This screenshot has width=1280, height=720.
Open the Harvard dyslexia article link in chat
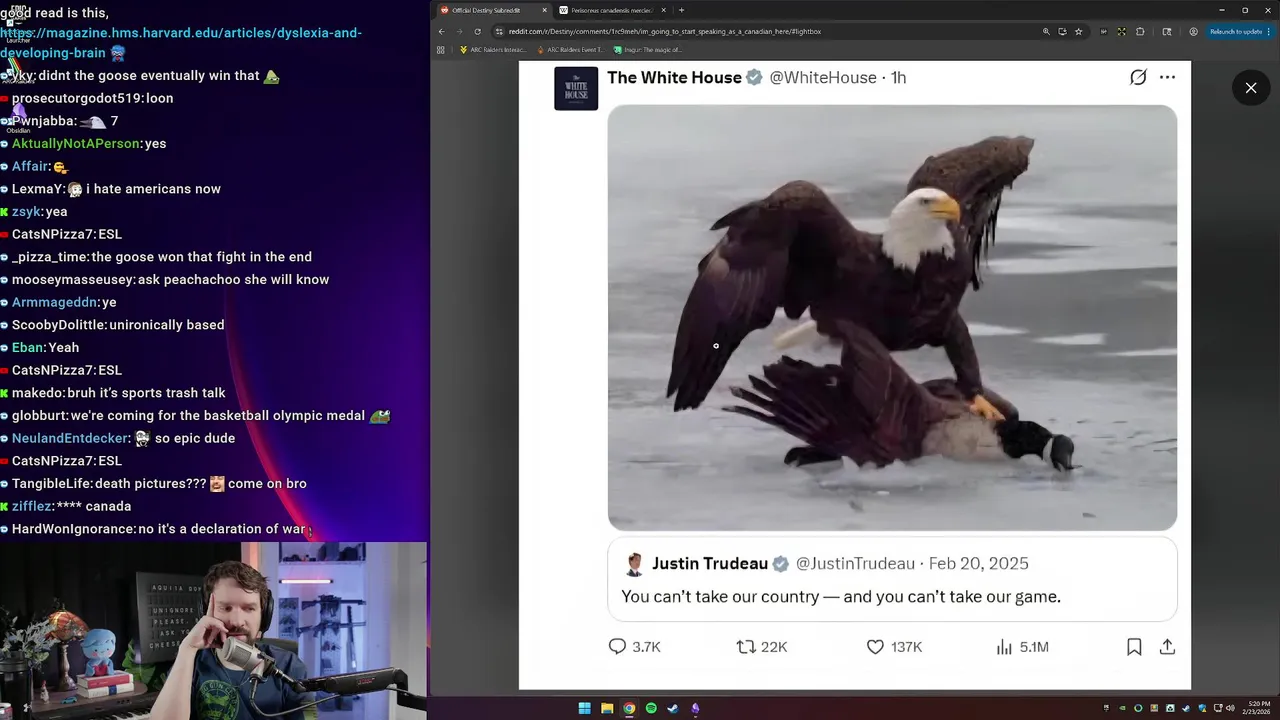181,43
